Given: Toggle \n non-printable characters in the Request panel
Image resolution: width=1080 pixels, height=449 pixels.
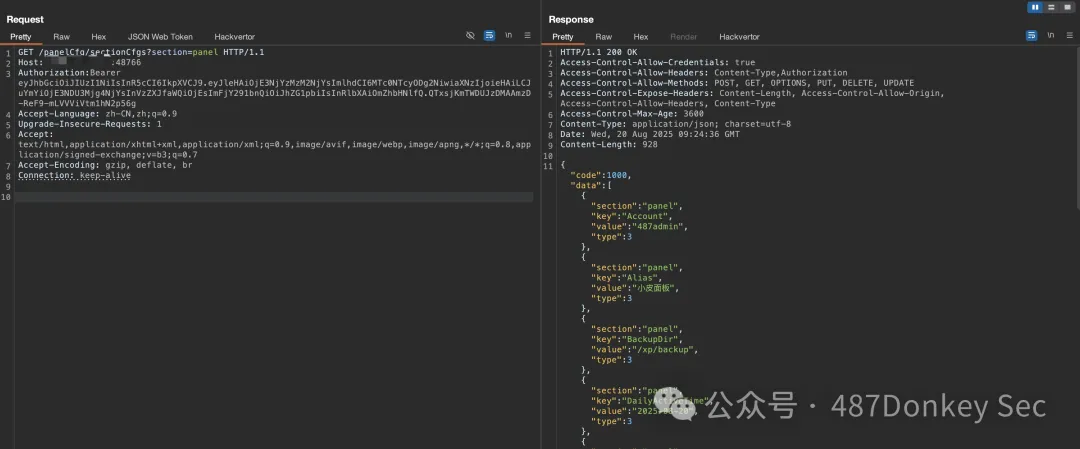Looking at the screenshot, I should 508,35.
